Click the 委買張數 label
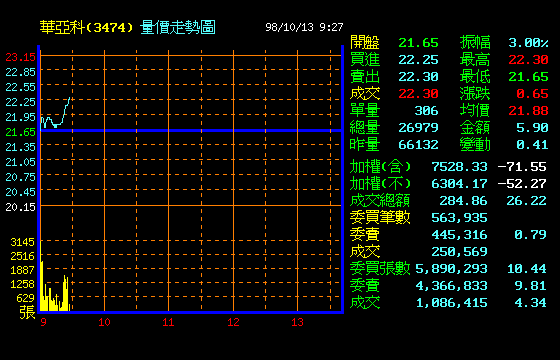Image resolution: width=560 pixels, height=360 pixels. coord(380,269)
